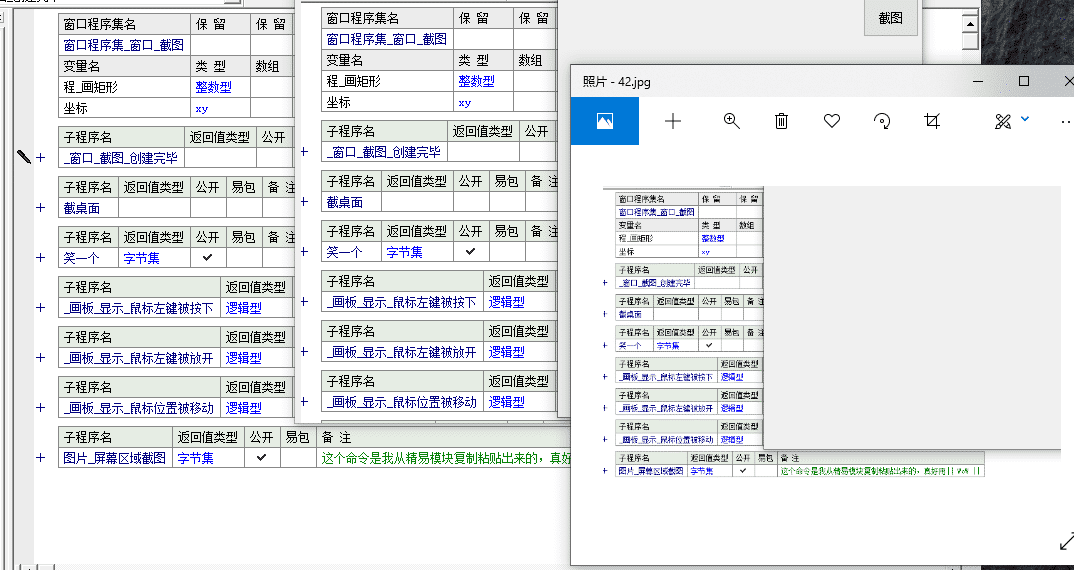Zoom in with the magnifier icon
This screenshot has height=570, width=1074.
click(732, 121)
